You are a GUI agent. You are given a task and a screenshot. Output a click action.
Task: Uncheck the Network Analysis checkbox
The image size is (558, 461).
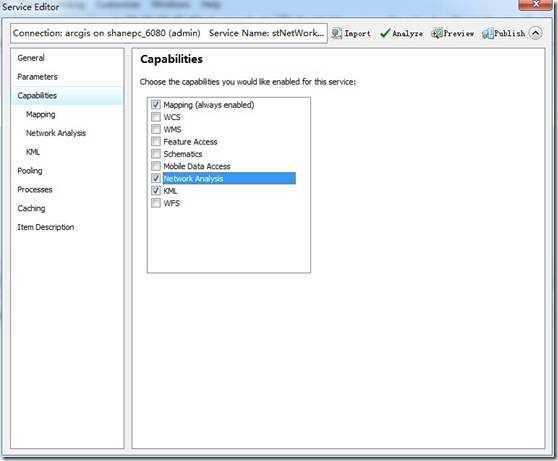156,178
